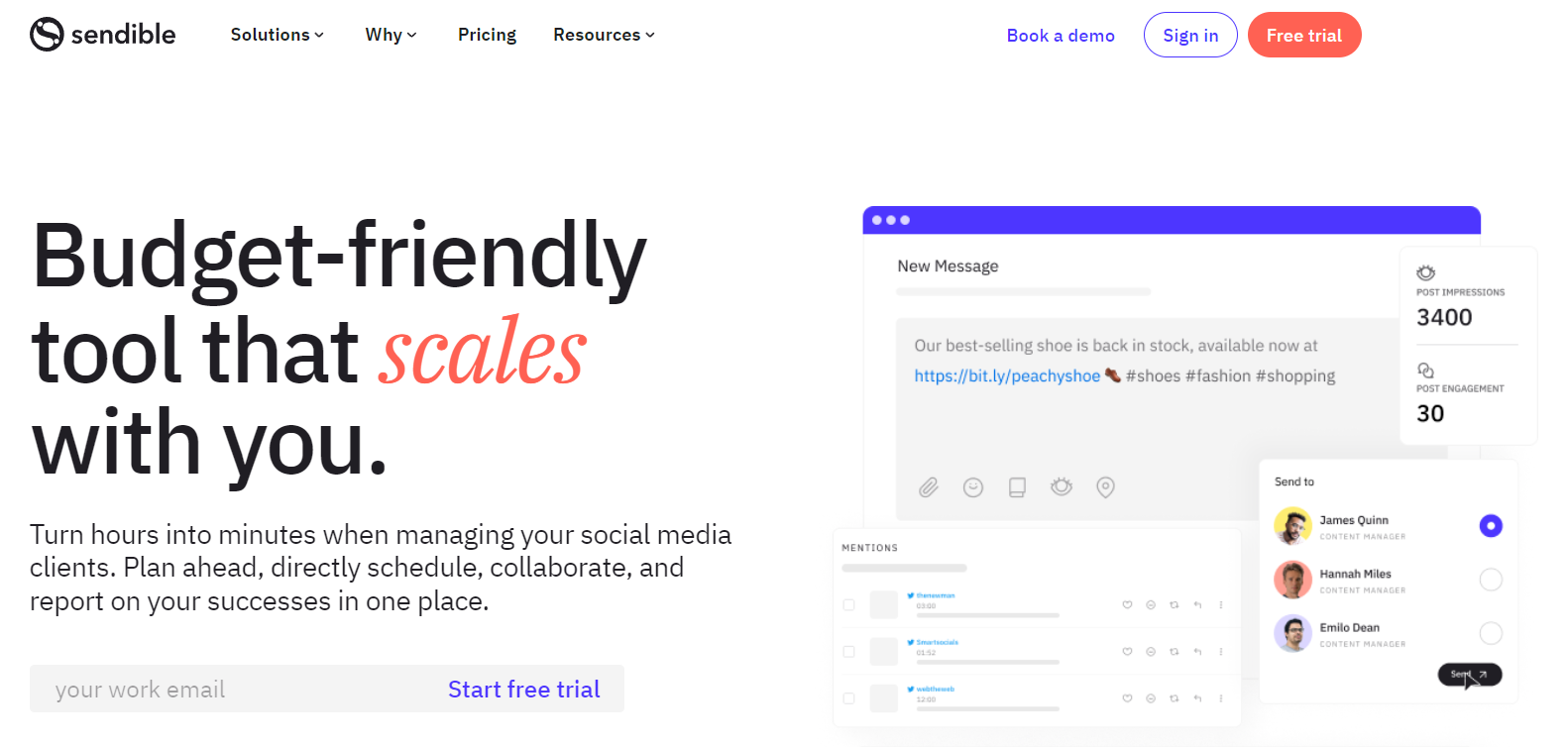Select Emilo Dean radio button
The image size is (1568, 747).
click(1491, 633)
